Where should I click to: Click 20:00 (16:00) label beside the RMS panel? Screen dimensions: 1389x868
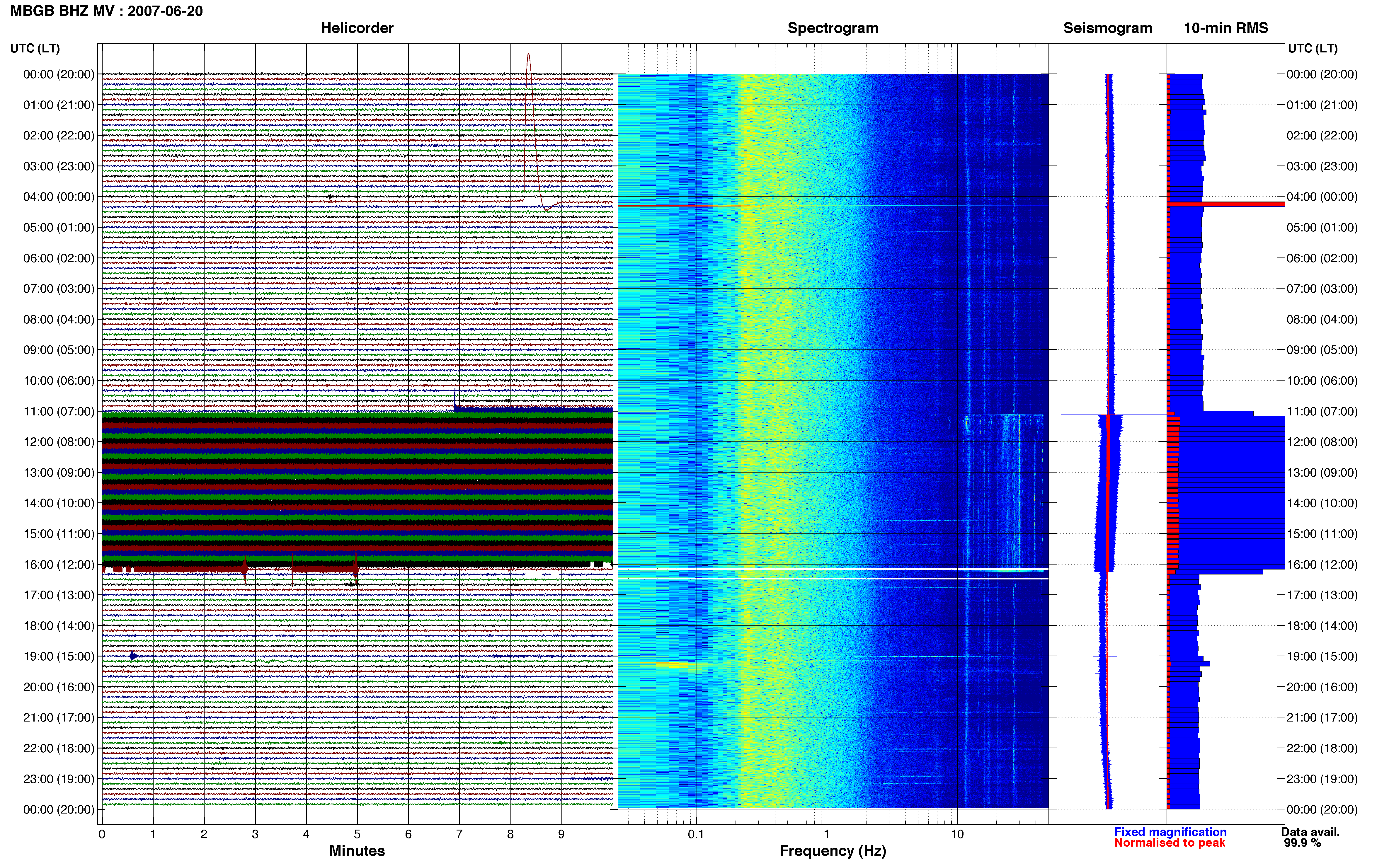1322,687
